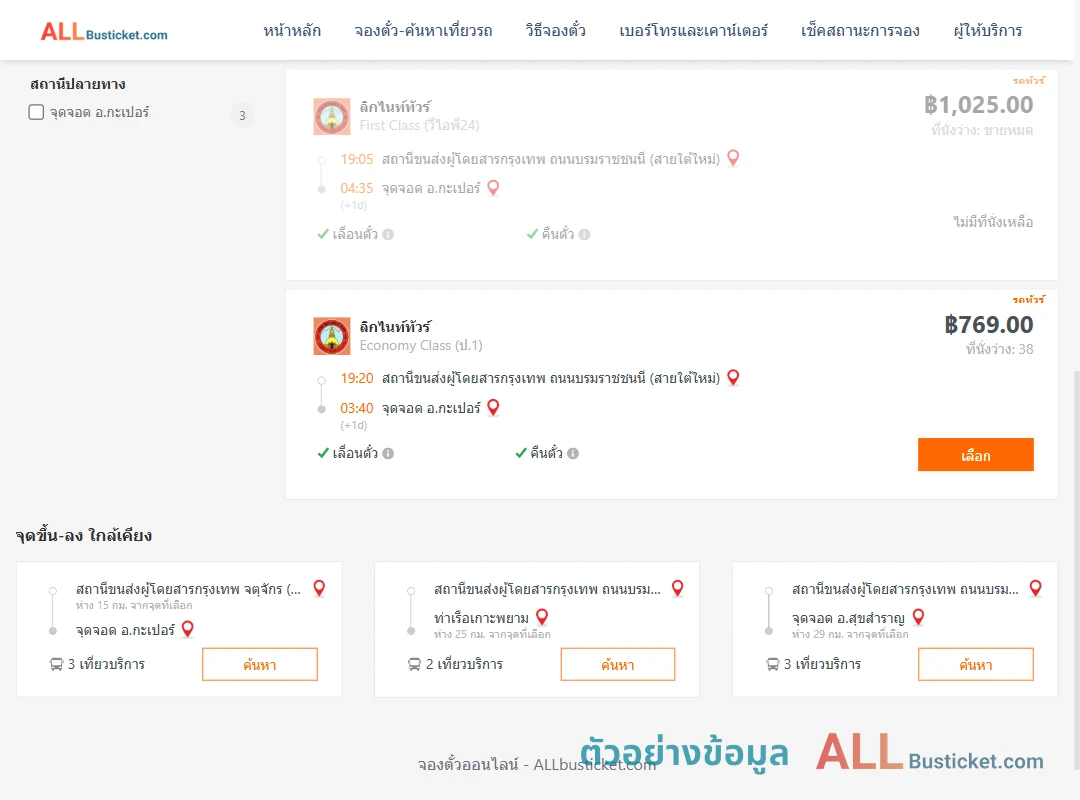Show เลื่อนตั๋ว info icon on Economy Class trip
The image size is (1080, 800).
pos(388,453)
